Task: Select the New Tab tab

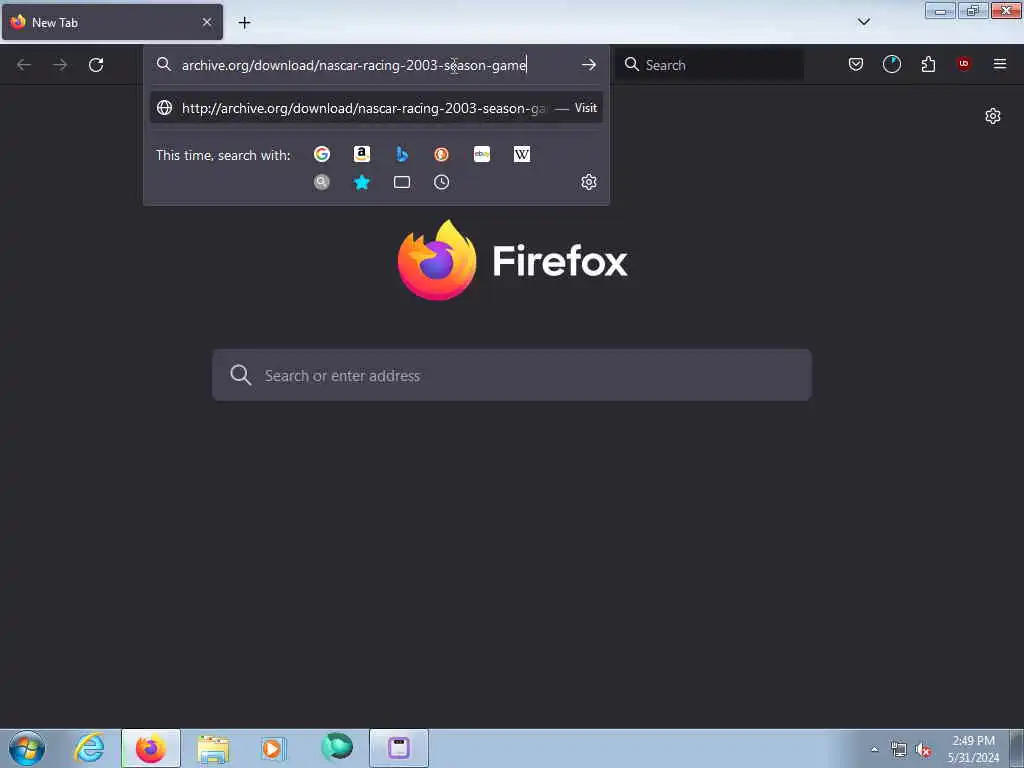Action: 112,22
